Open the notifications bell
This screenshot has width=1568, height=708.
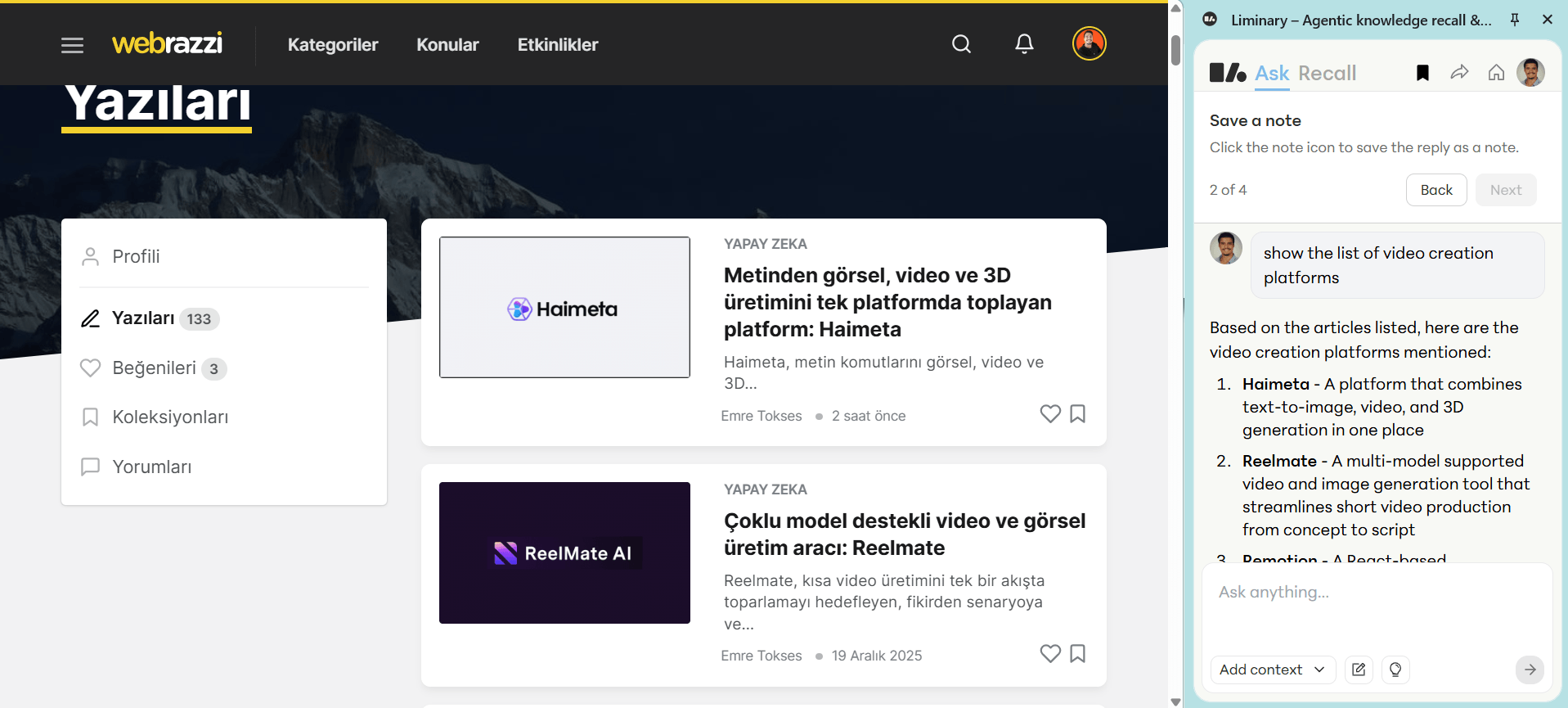[x=1024, y=44]
